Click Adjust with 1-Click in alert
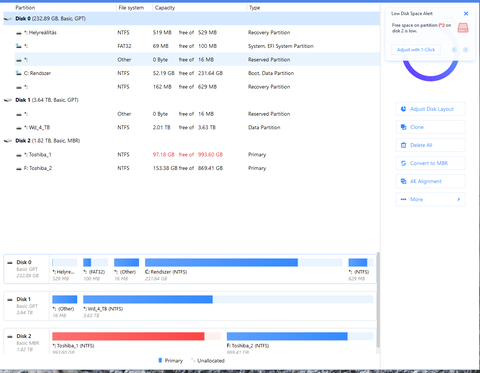480x373 pixels. click(x=416, y=50)
